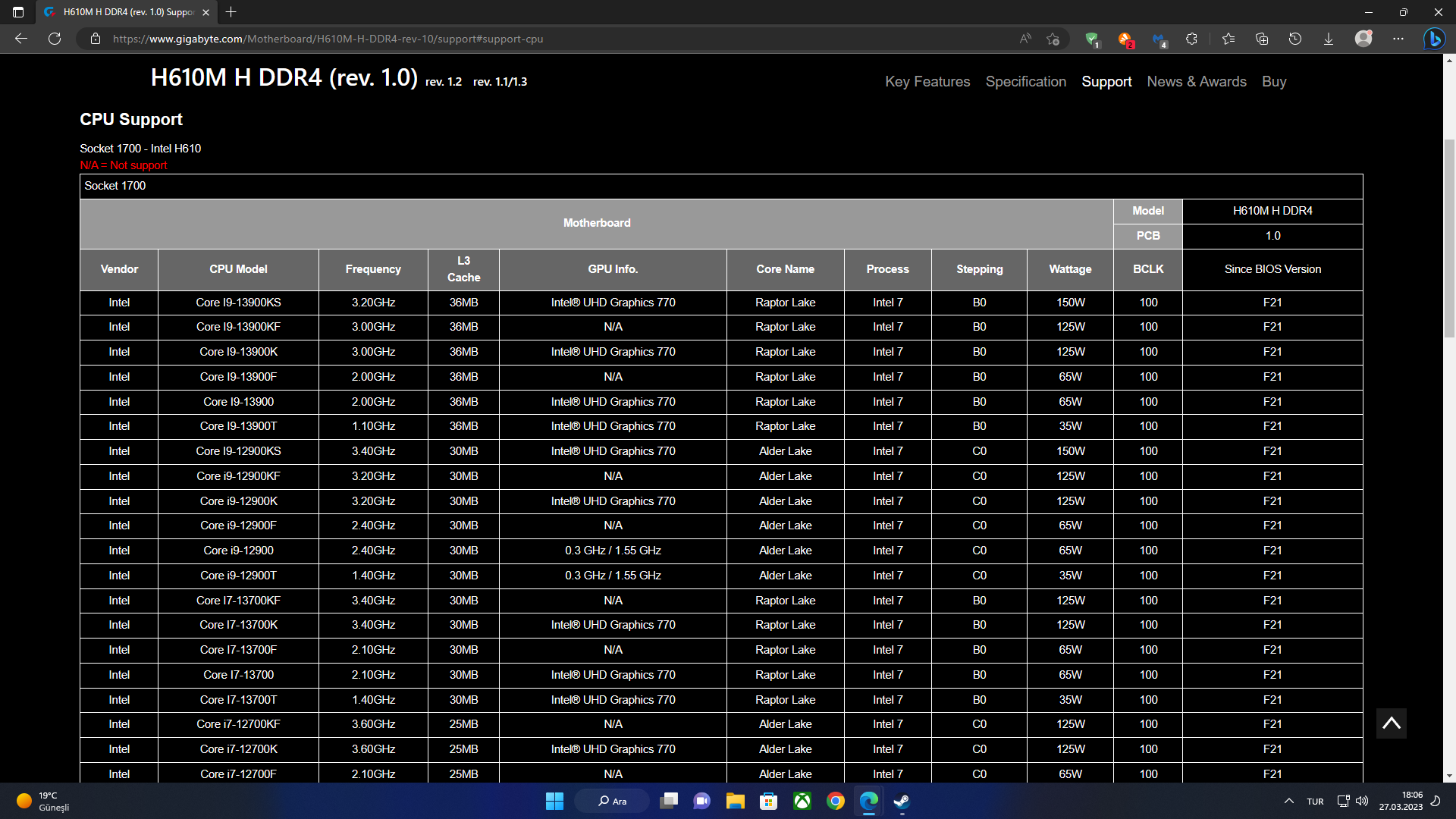Open the News & Awards tab
Viewport: 1456px width, 819px height.
1196,82
